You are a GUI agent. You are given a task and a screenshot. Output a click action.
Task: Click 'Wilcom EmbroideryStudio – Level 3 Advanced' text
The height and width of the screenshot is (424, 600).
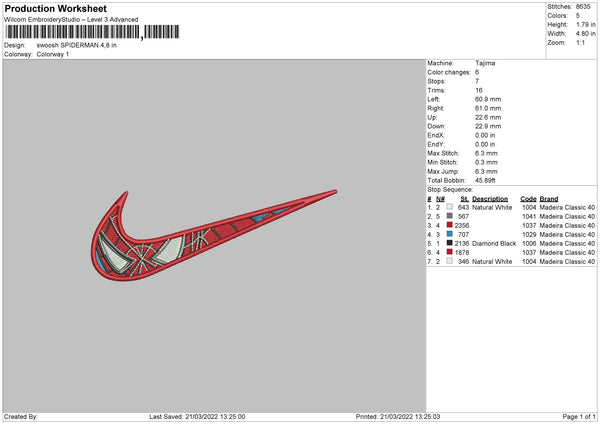pyautogui.click(x=71, y=20)
